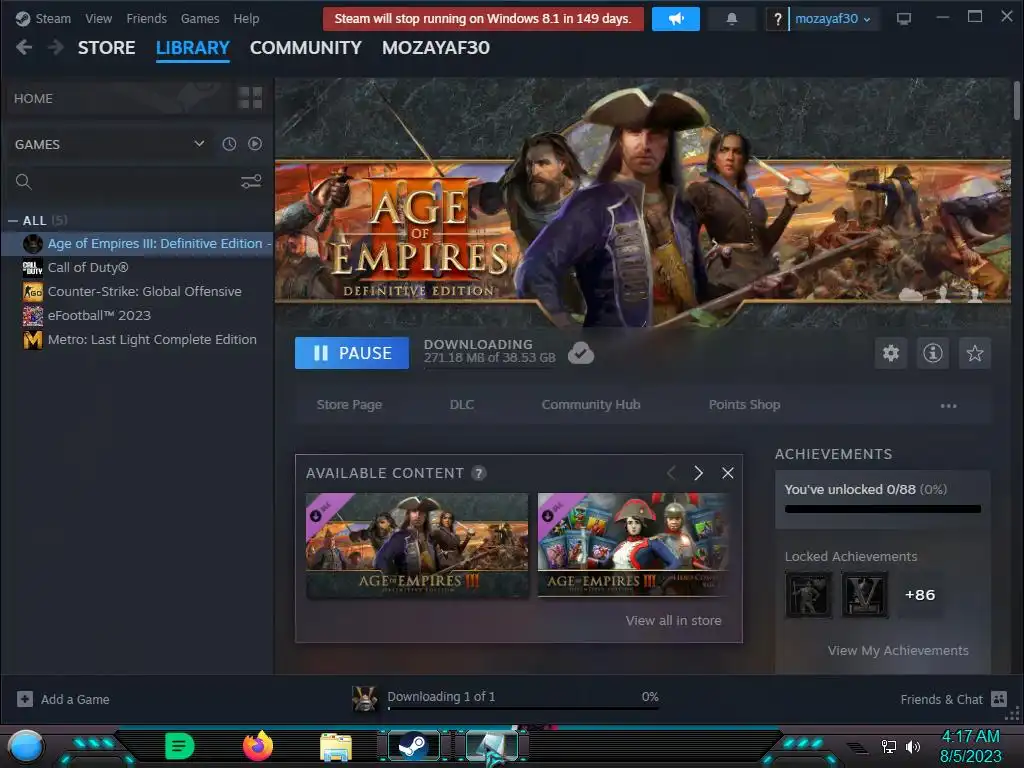Open first locked achievement icon

tap(808, 594)
